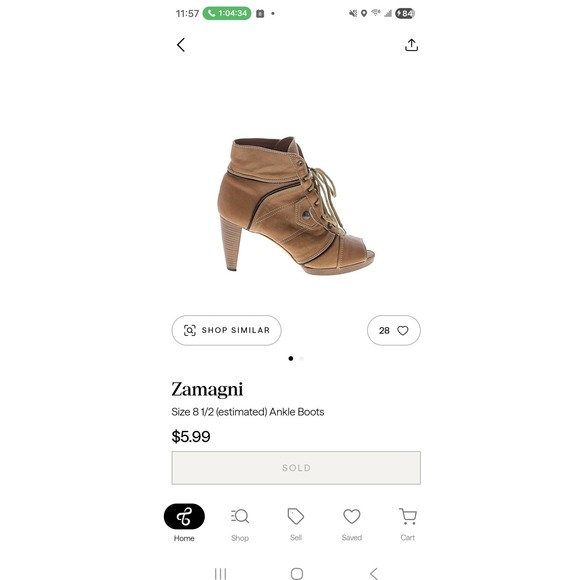Open the Shop tab
The image size is (580, 580).
point(240,525)
